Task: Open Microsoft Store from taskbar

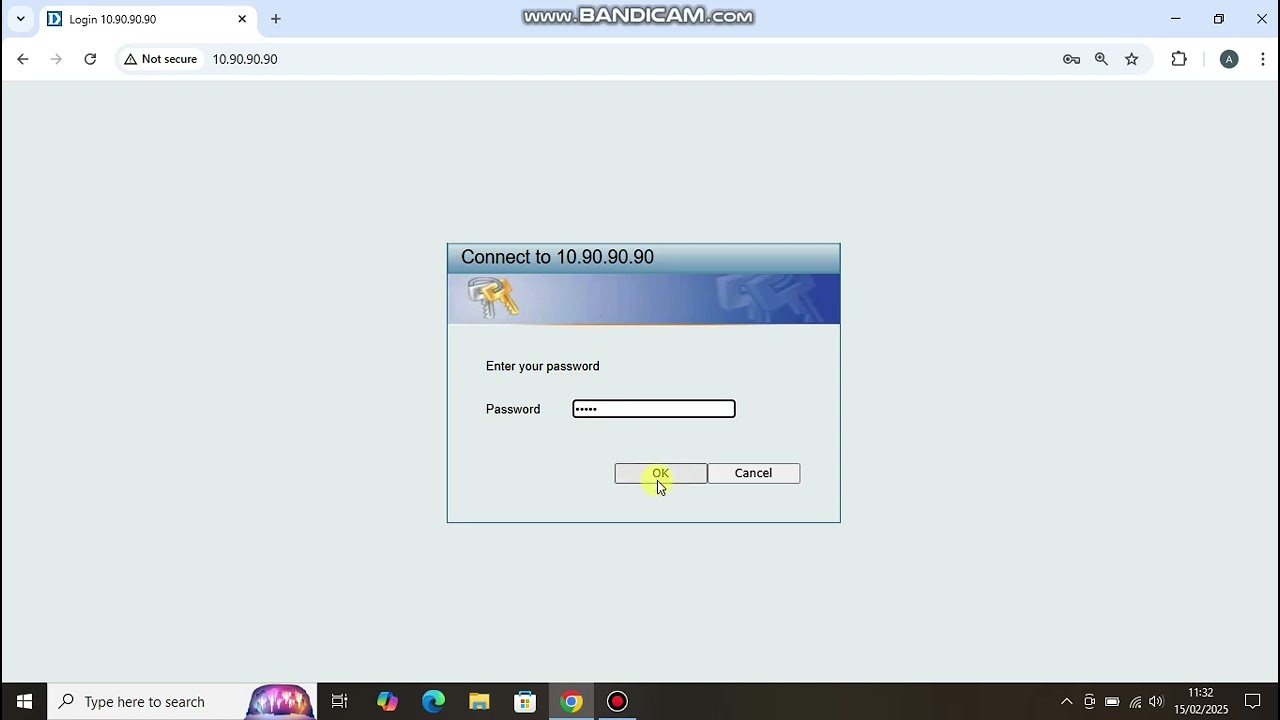Action: [525, 701]
